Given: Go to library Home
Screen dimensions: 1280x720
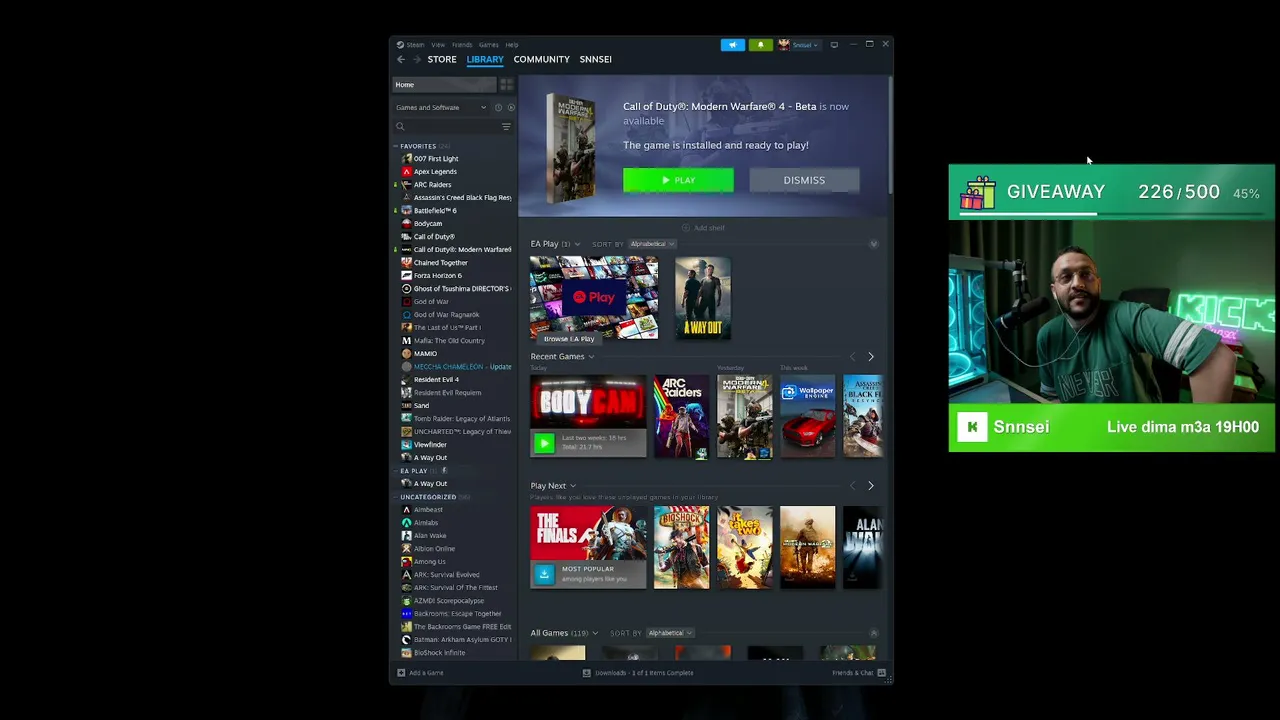Looking at the screenshot, I should point(444,85).
